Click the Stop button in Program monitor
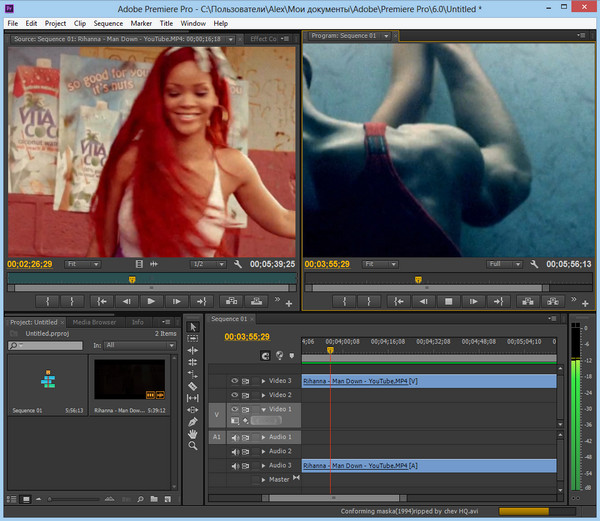600x521 pixels. click(449, 300)
